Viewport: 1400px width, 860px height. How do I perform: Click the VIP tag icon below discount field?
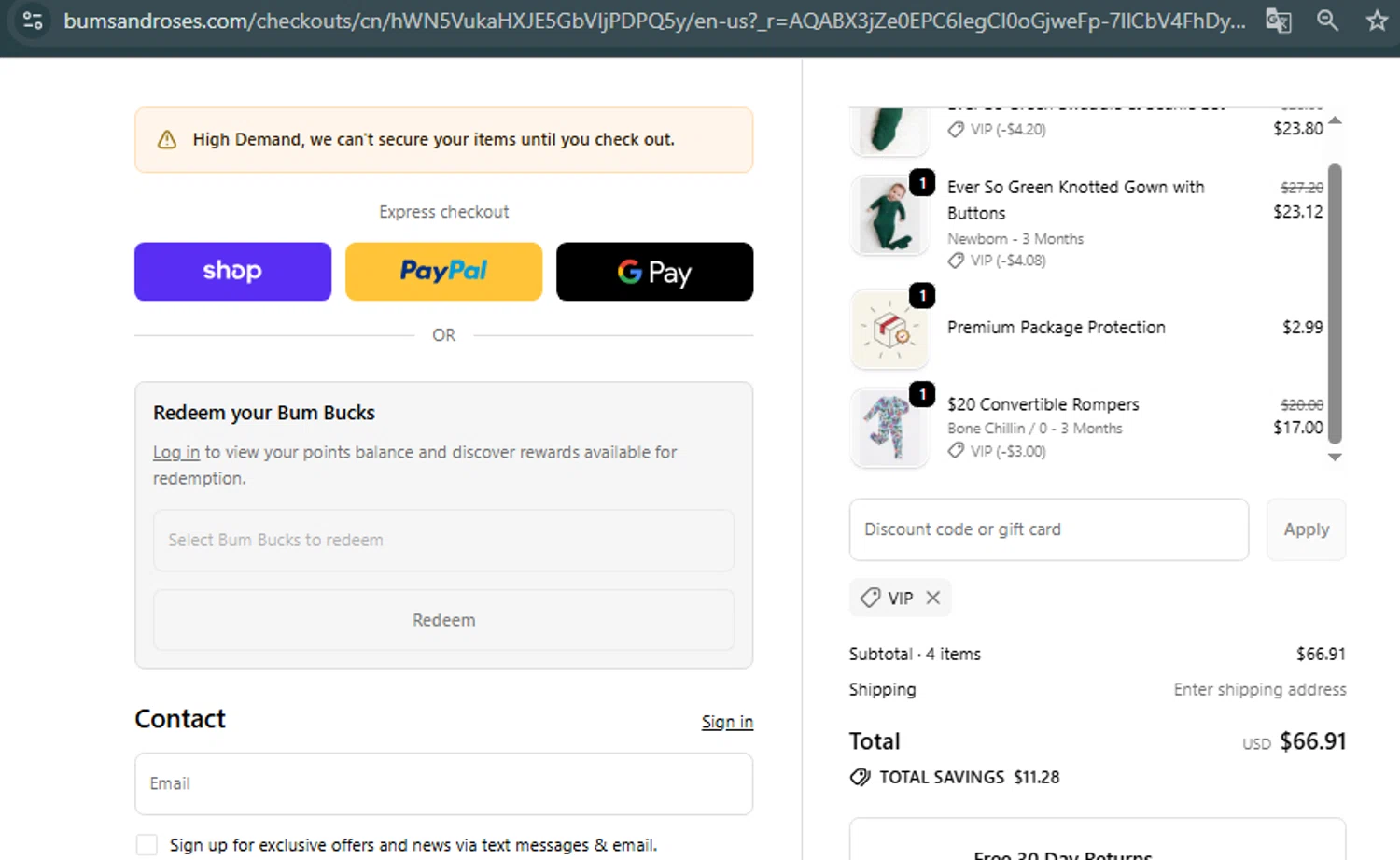(x=870, y=598)
